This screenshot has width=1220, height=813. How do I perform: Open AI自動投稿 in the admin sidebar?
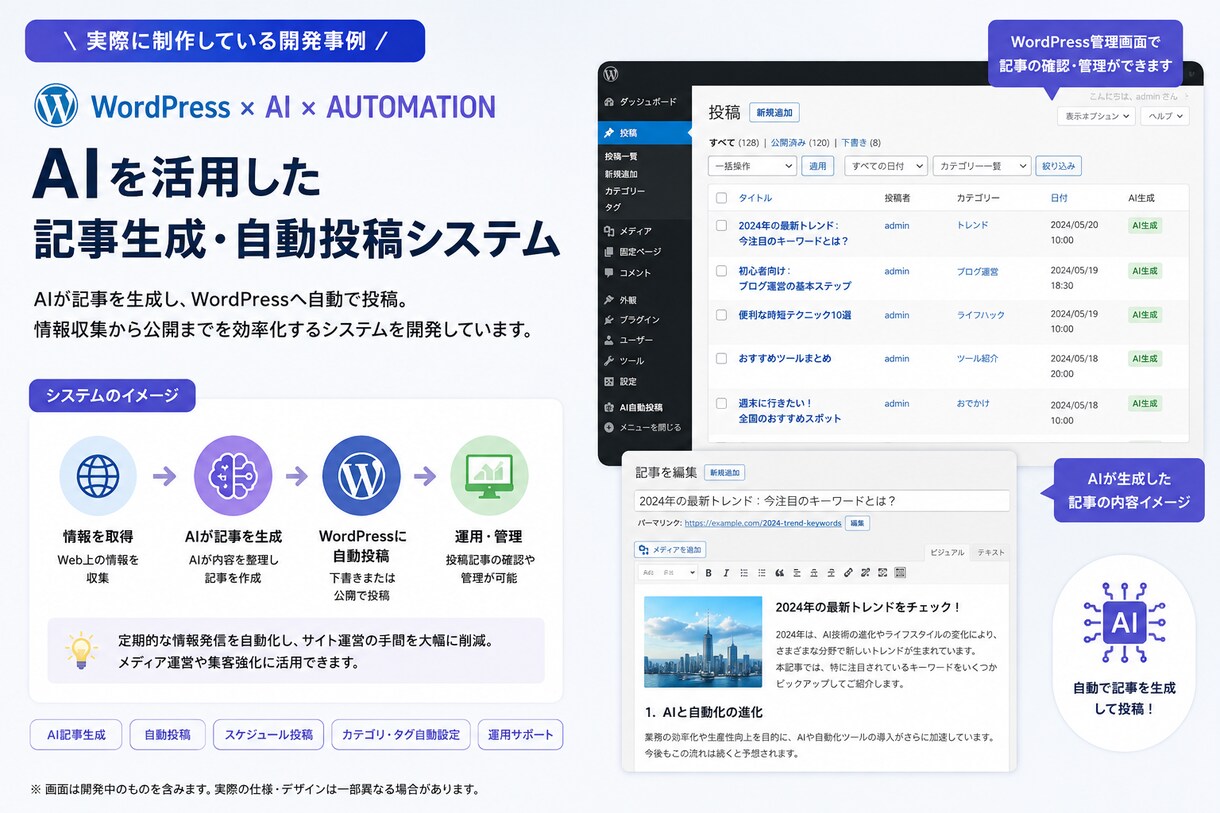click(x=634, y=407)
